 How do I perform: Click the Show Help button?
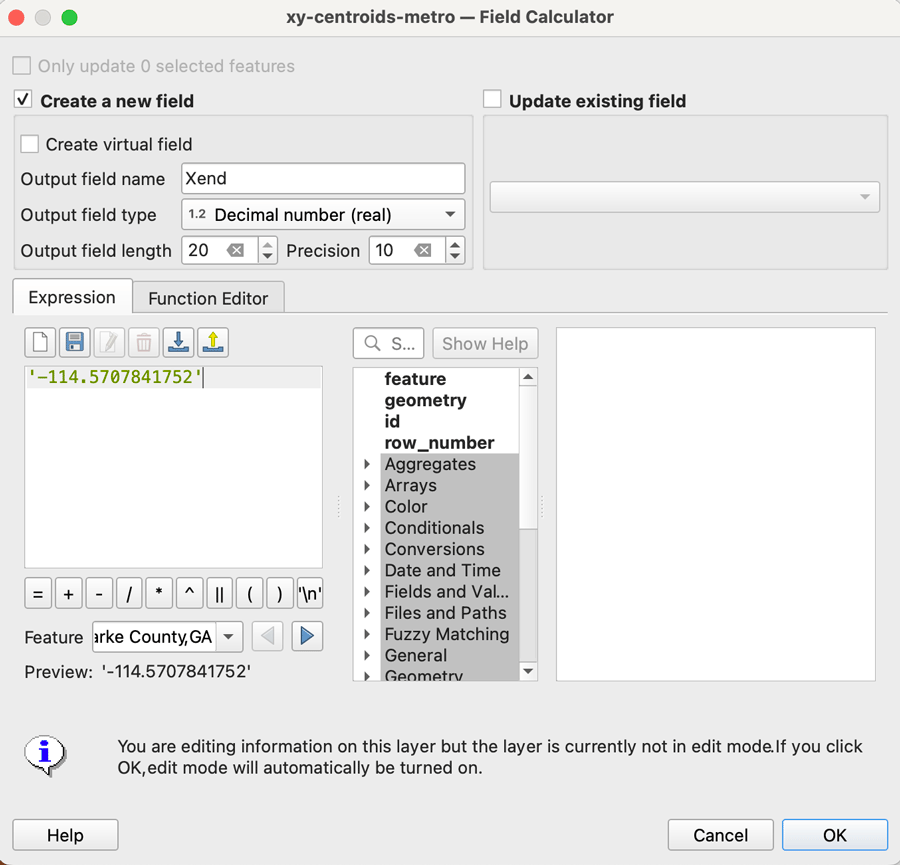point(485,343)
